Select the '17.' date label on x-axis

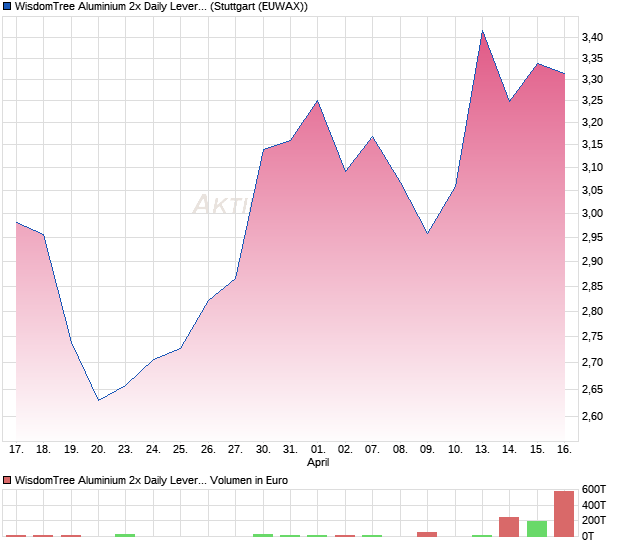pos(16,450)
